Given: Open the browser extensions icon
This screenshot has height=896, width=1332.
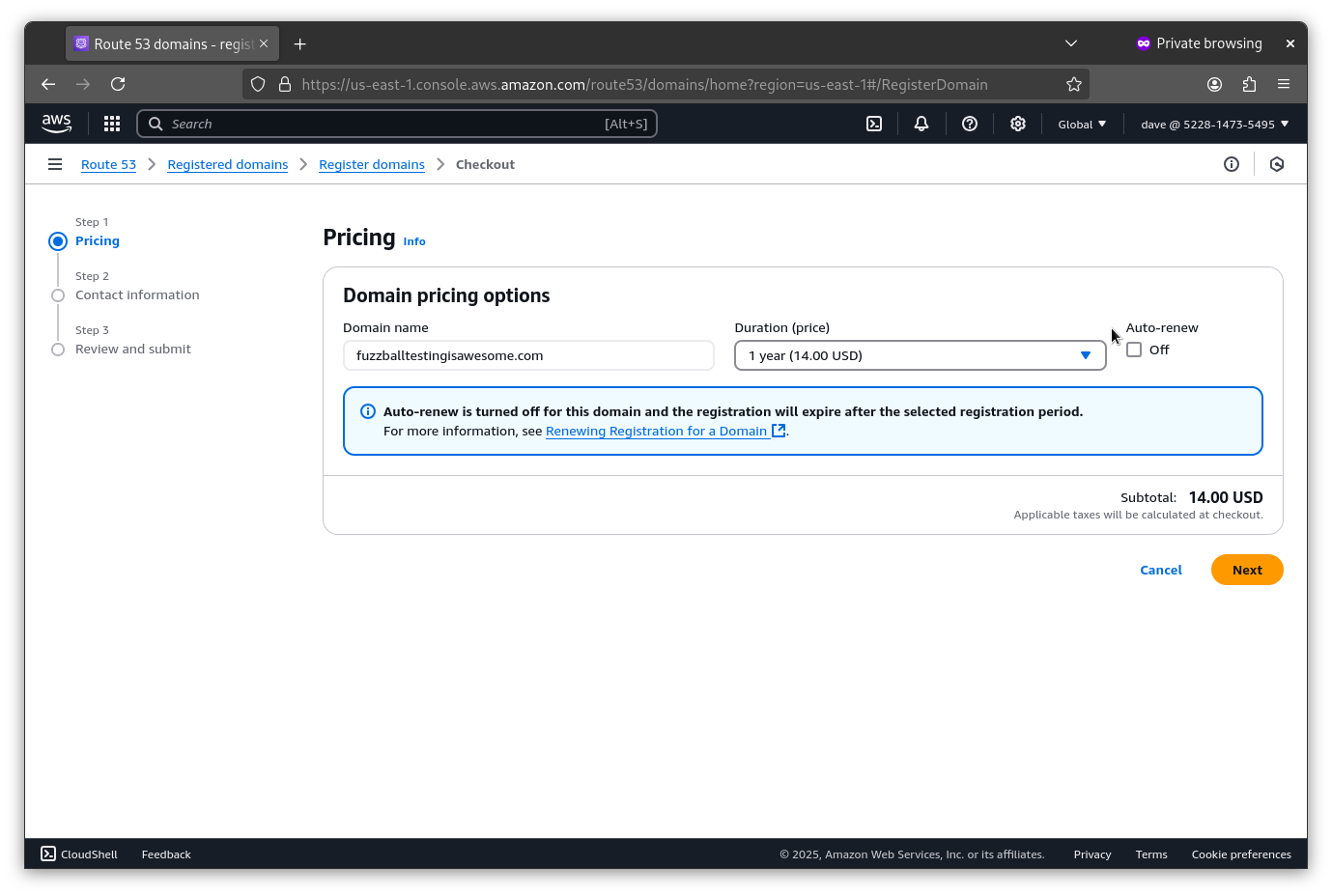Looking at the screenshot, I should tap(1249, 84).
